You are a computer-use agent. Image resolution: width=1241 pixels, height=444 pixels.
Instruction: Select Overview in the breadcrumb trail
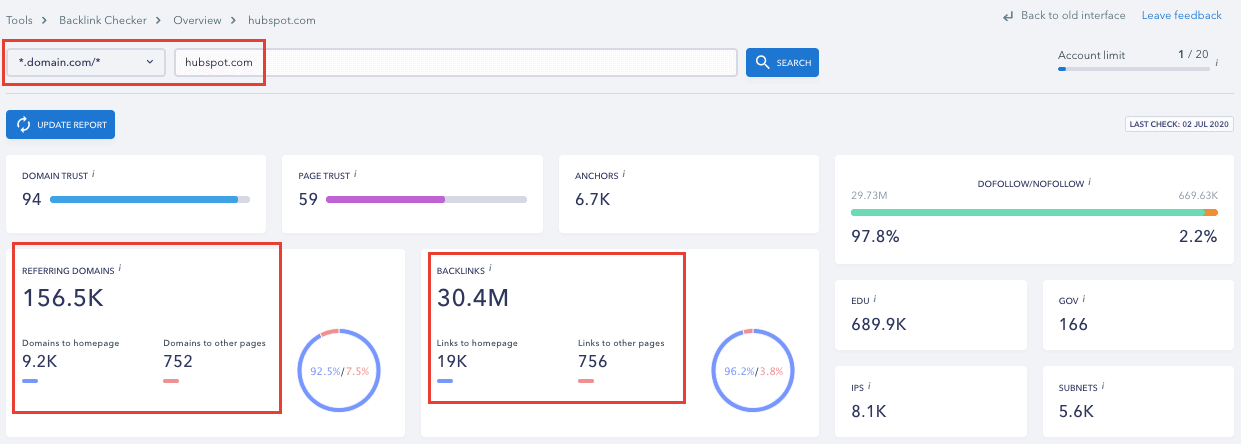click(x=195, y=19)
